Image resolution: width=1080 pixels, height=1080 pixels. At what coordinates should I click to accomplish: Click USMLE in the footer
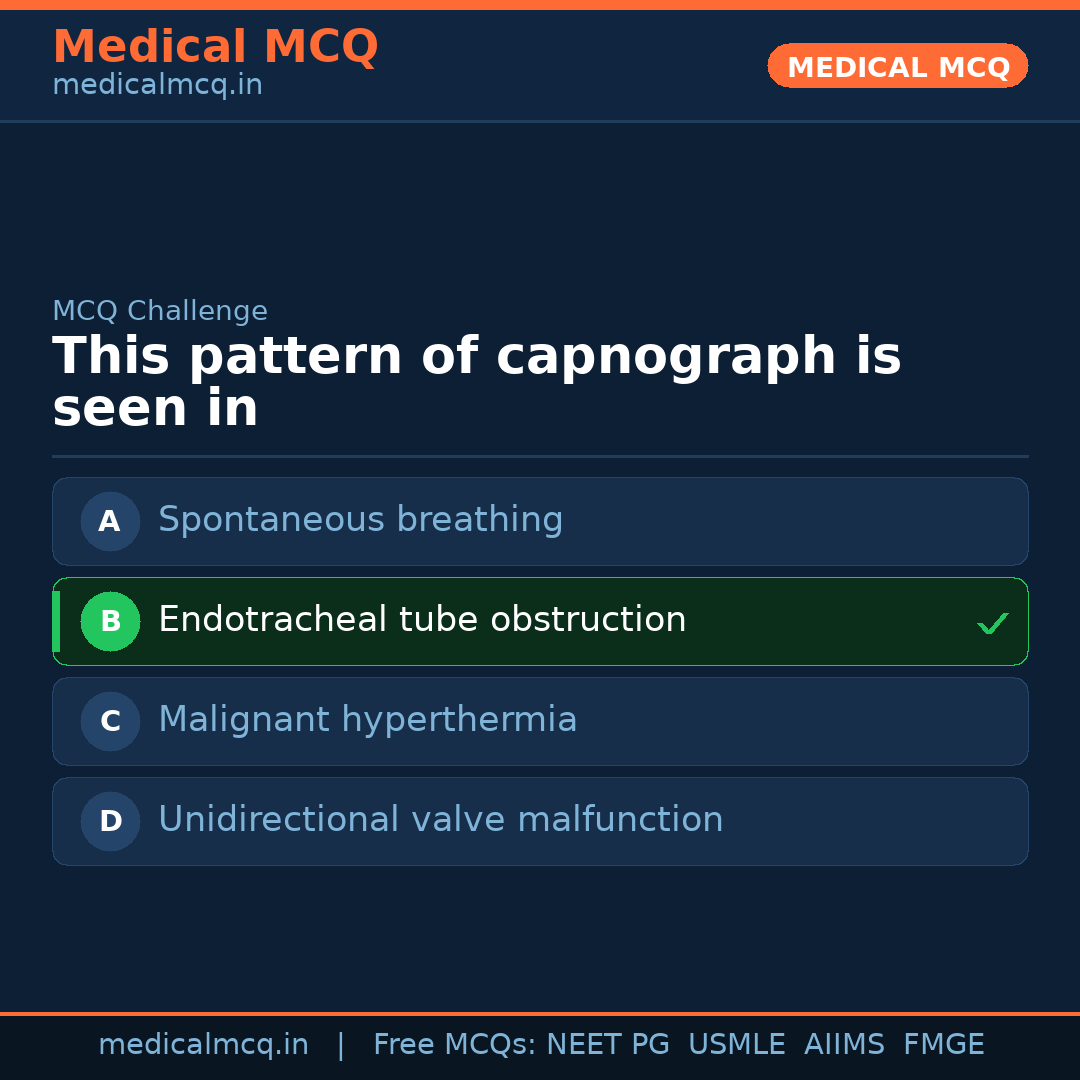736,1045
